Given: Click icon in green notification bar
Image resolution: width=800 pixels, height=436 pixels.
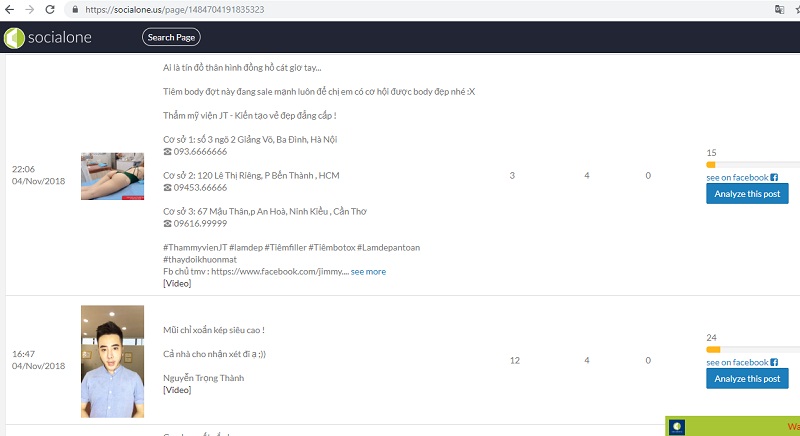Looking at the screenshot, I should tap(677, 427).
